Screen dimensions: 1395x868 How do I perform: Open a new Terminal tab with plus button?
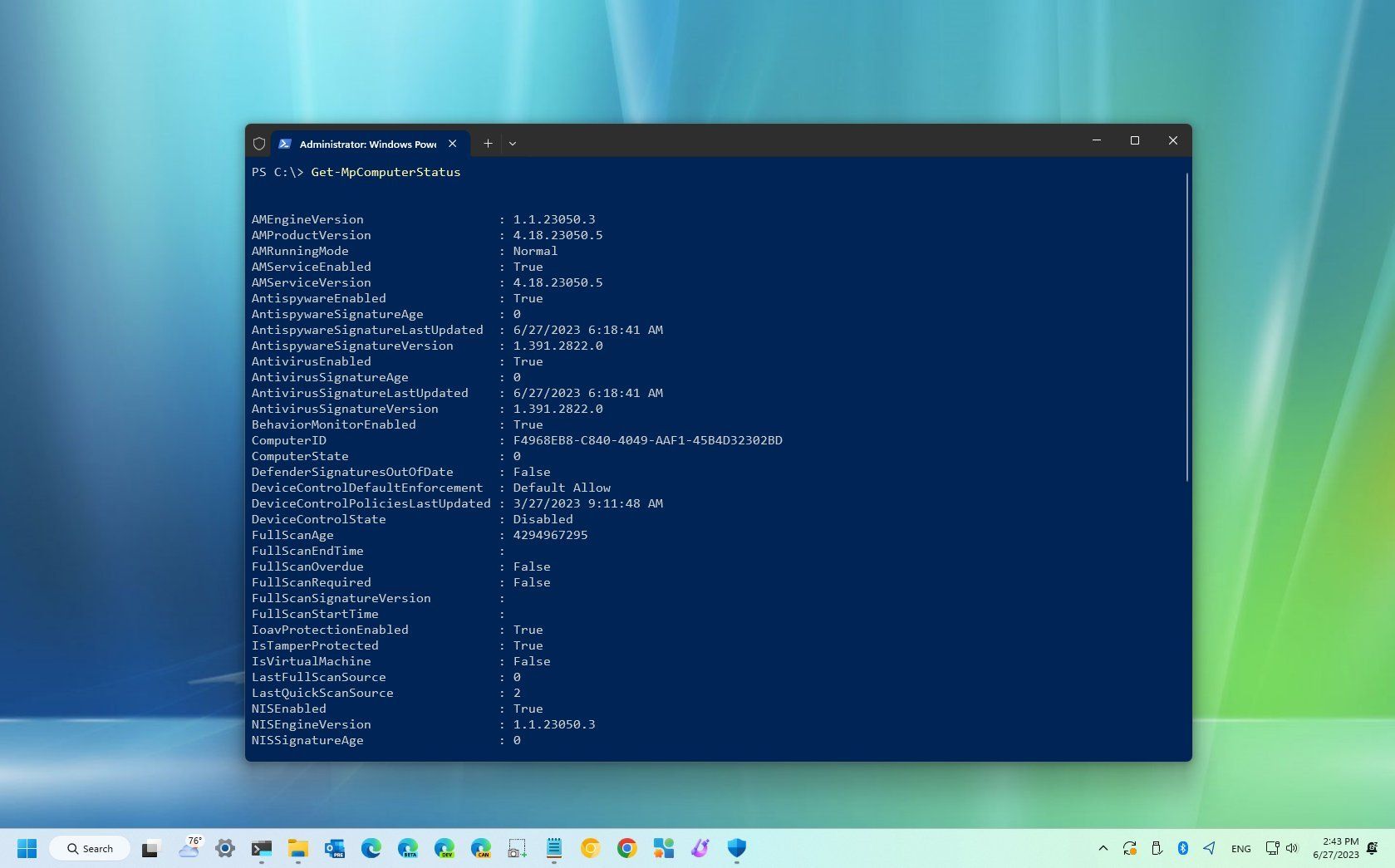click(x=488, y=143)
